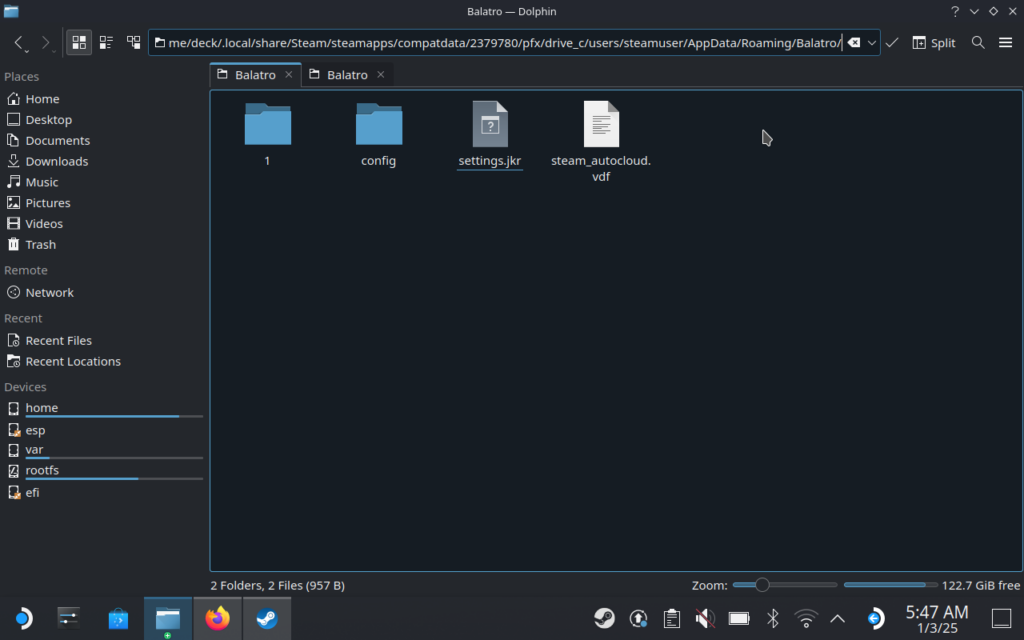Open the clipboard icon in the system tray
Image resolution: width=1024 pixels, height=640 pixels.
(x=672, y=619)
